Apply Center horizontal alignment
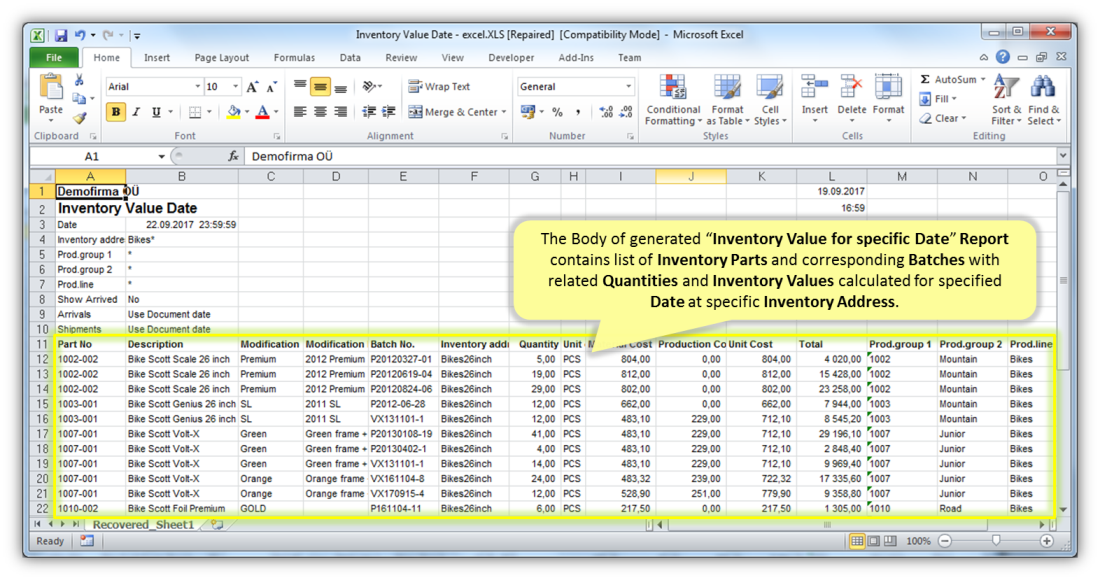The image size is (1100, 580). 321,112
